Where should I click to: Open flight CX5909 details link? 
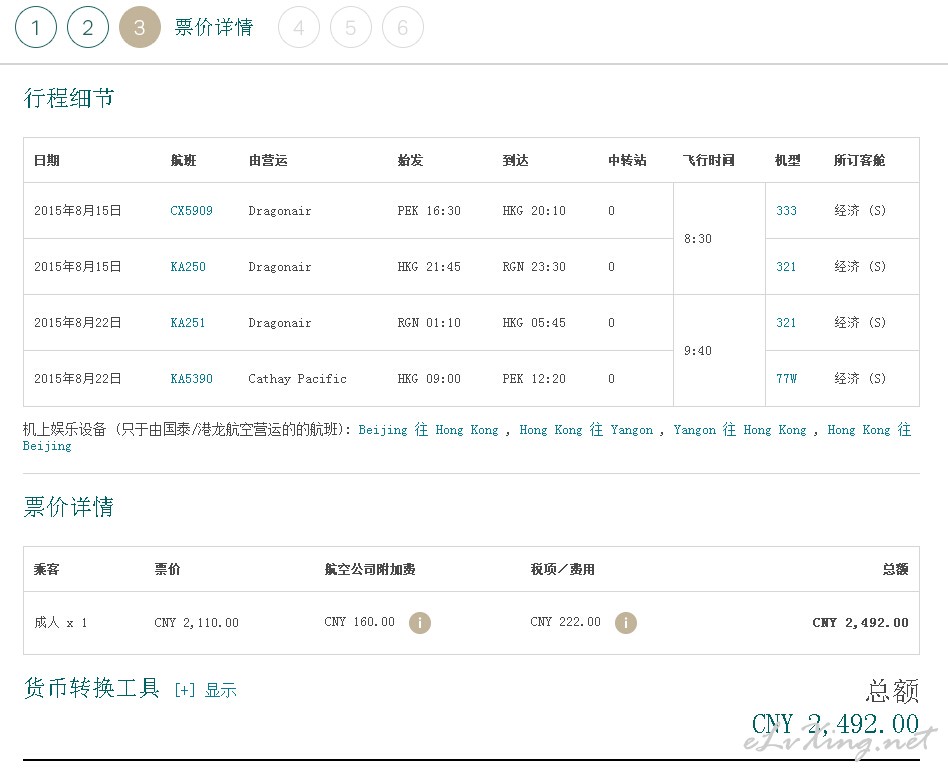pos(191,210)
